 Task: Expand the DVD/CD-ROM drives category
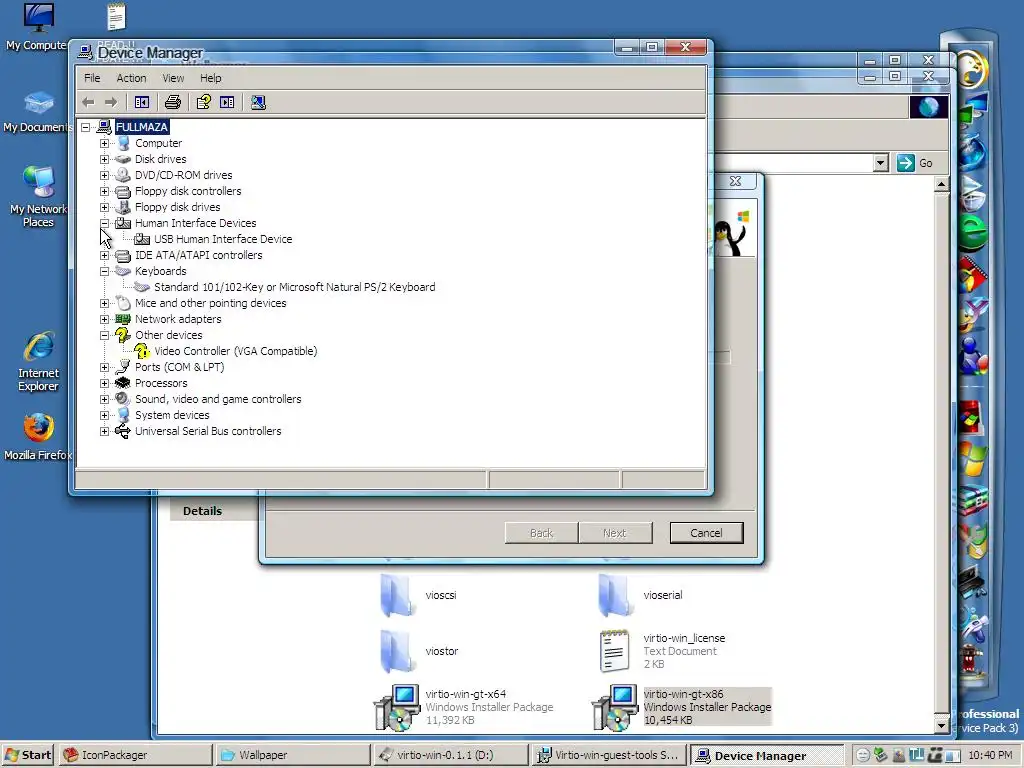pos(104,175)
